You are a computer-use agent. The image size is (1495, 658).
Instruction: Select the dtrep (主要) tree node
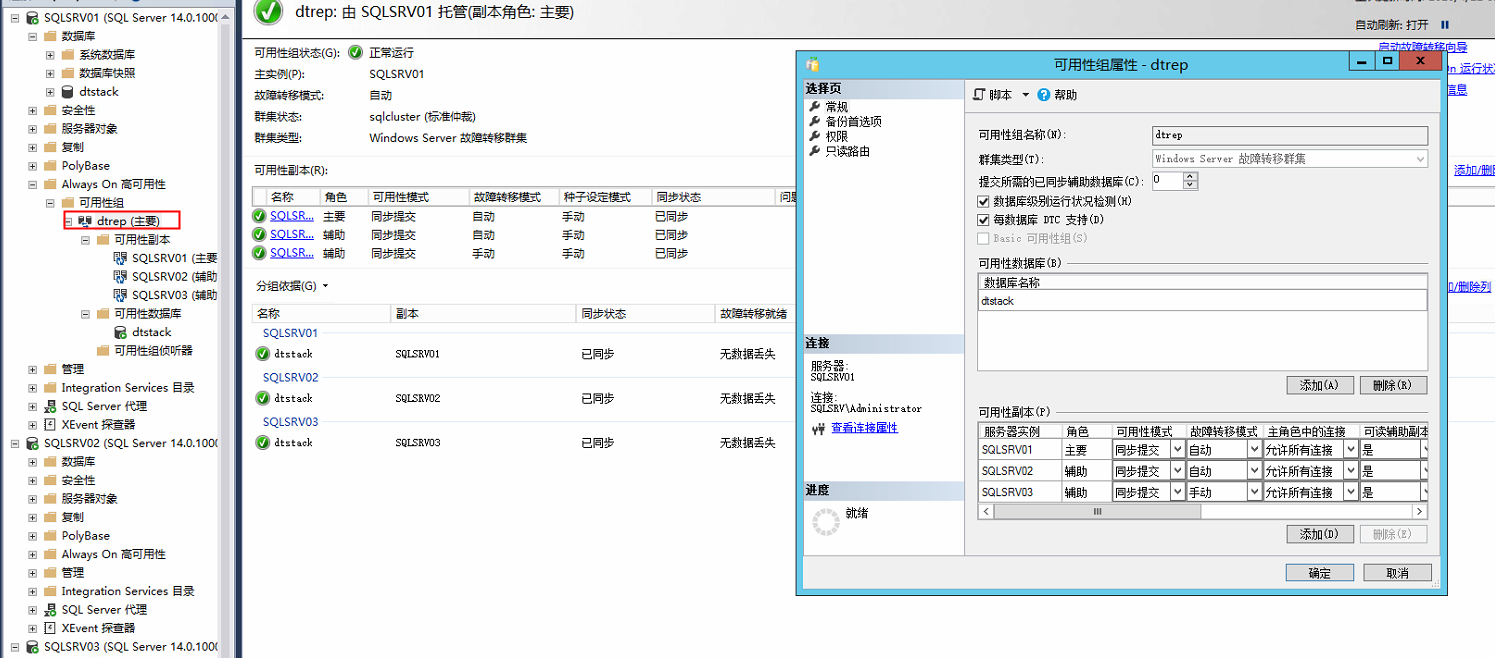pos(128,221)
